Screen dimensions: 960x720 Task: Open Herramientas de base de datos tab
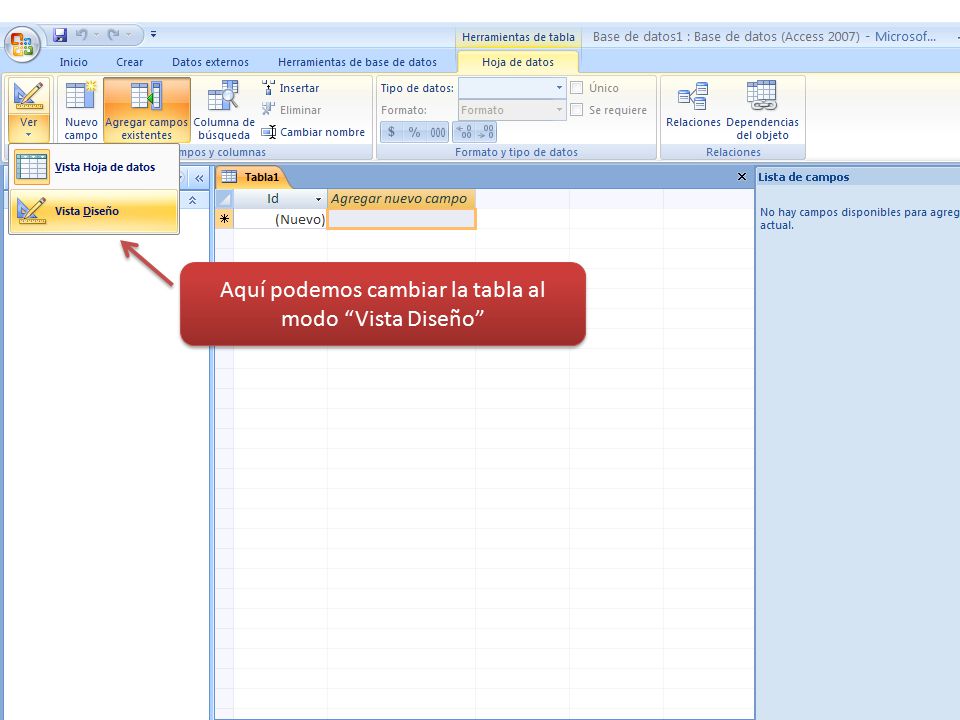pyautogui.click(x=357, y=62)
